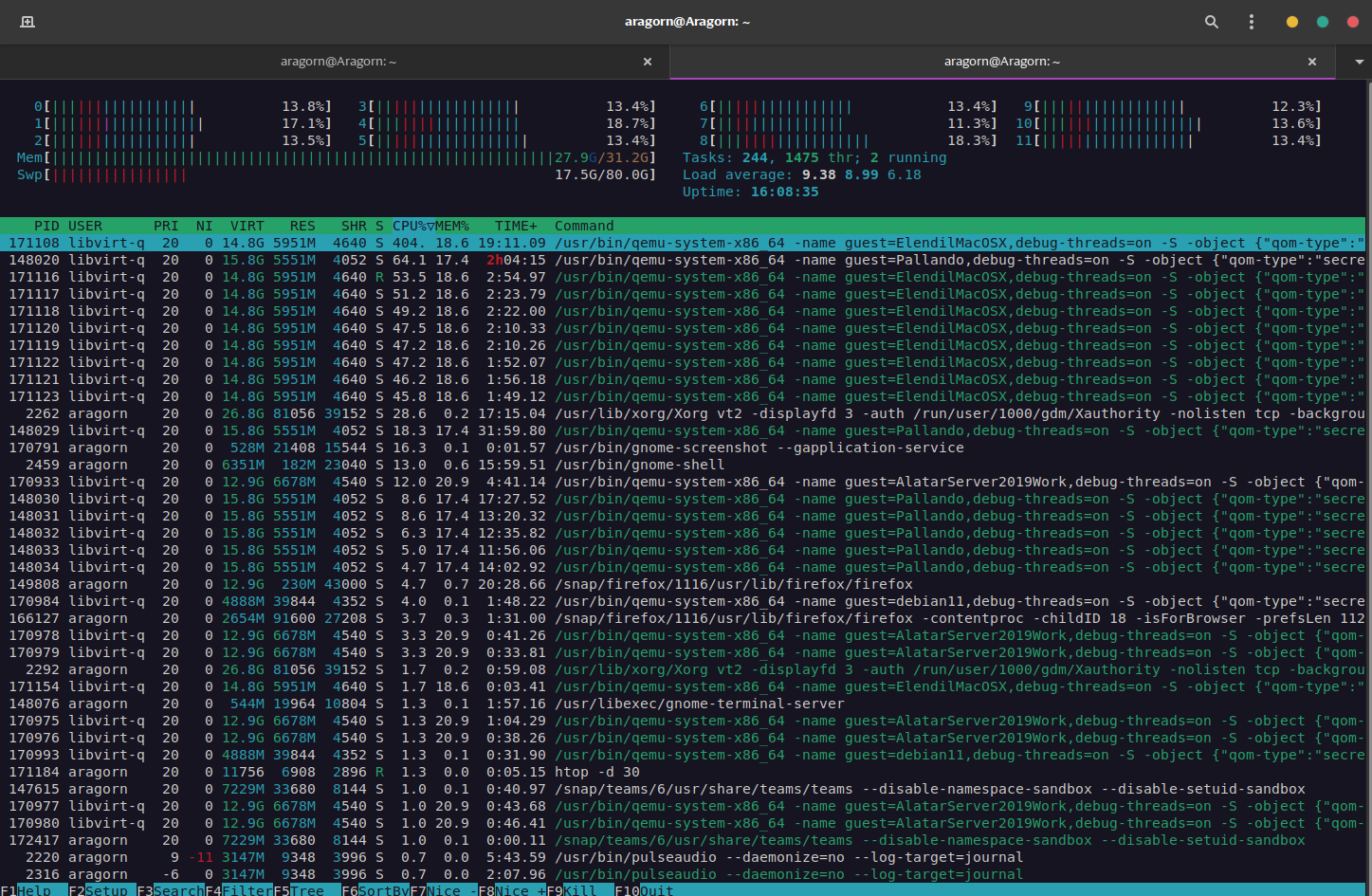Click the new tab icon in the header bar

(x=27, y=22)
